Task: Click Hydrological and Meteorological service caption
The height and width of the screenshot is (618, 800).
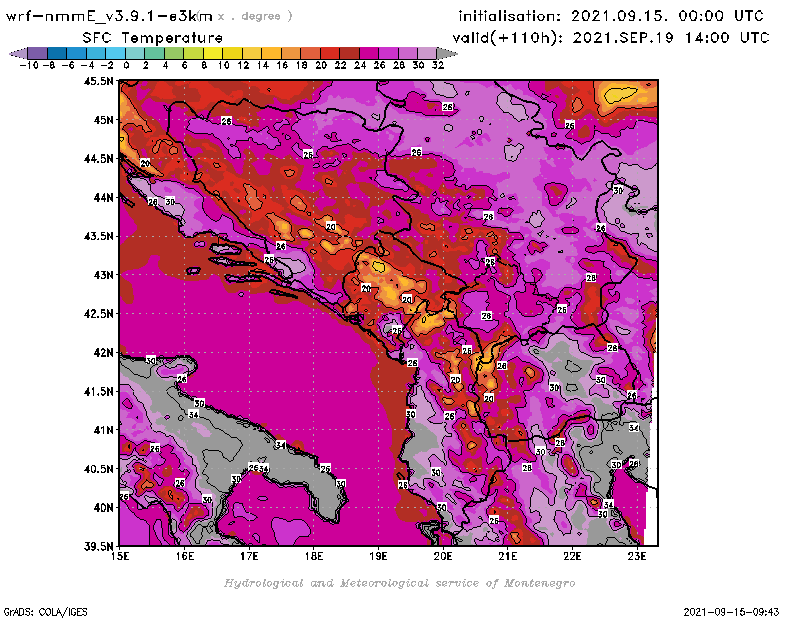Action: tap(399, 583)
